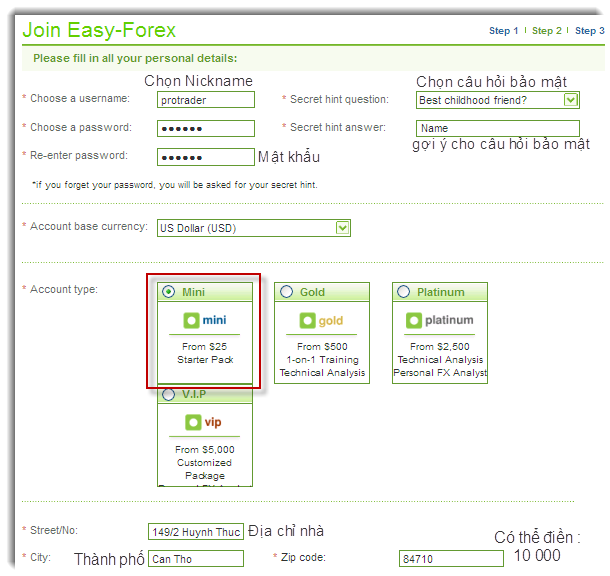Focus the Secret hint answer field
610x576 pixels.
(498, 128)
